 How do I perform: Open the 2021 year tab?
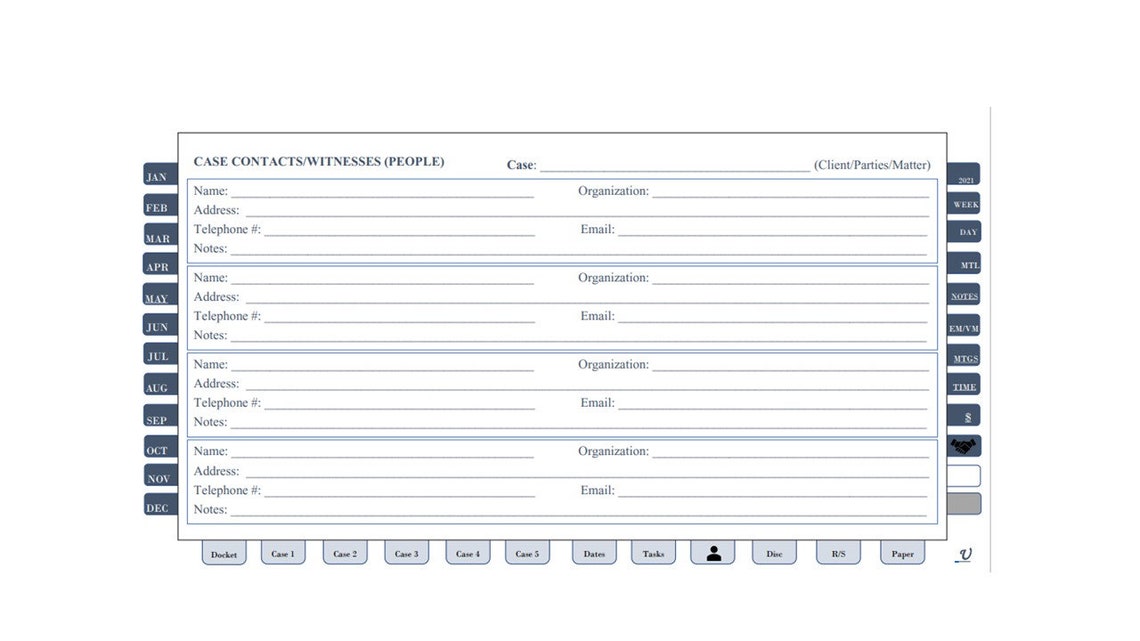[x=963, y=172]
